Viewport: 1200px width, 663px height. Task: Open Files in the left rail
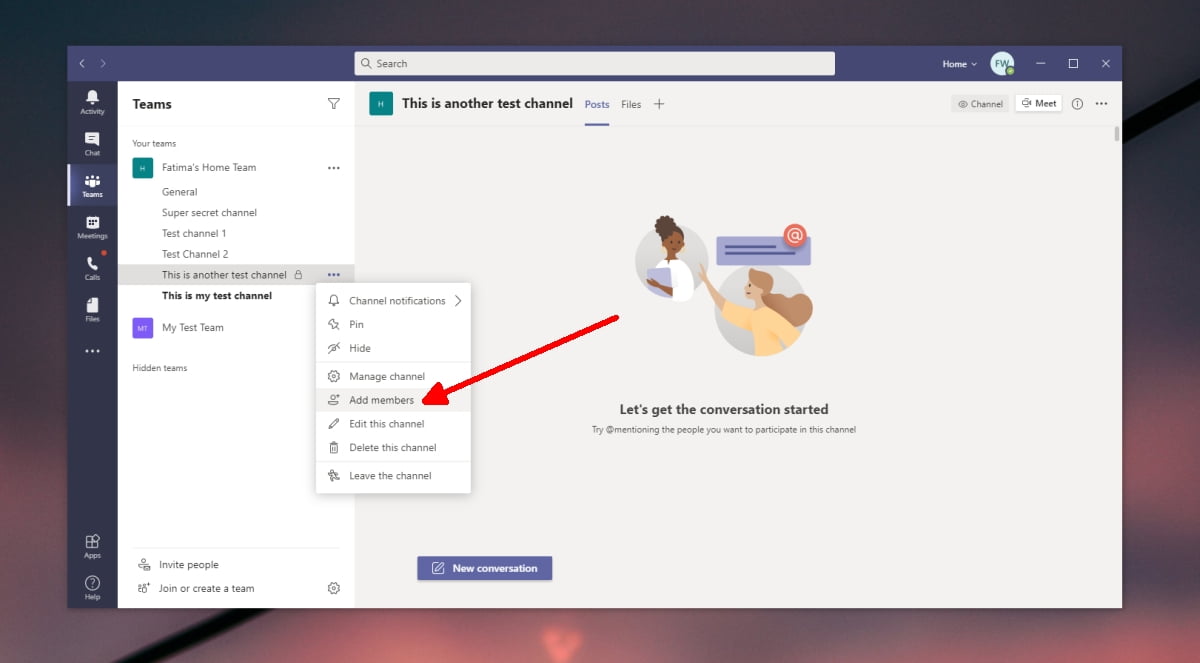[92, 310]
